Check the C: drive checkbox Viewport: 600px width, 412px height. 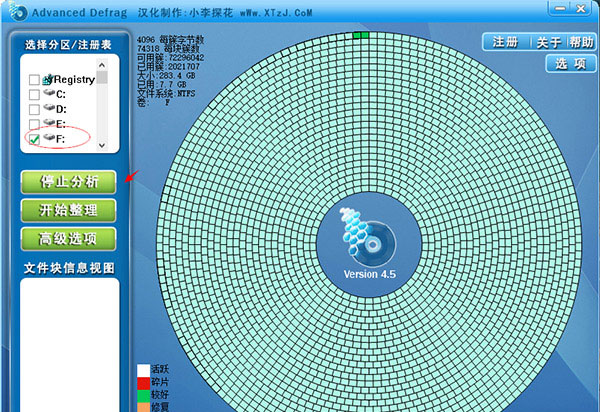click(34, 94)
